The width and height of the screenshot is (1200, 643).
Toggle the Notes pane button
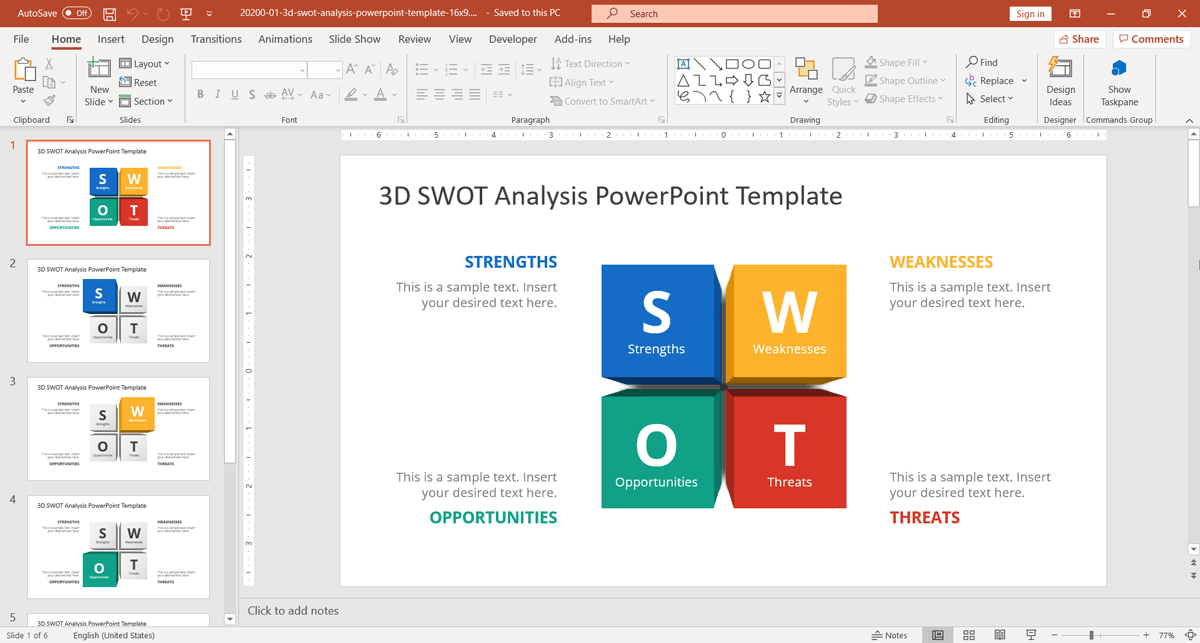889,635
